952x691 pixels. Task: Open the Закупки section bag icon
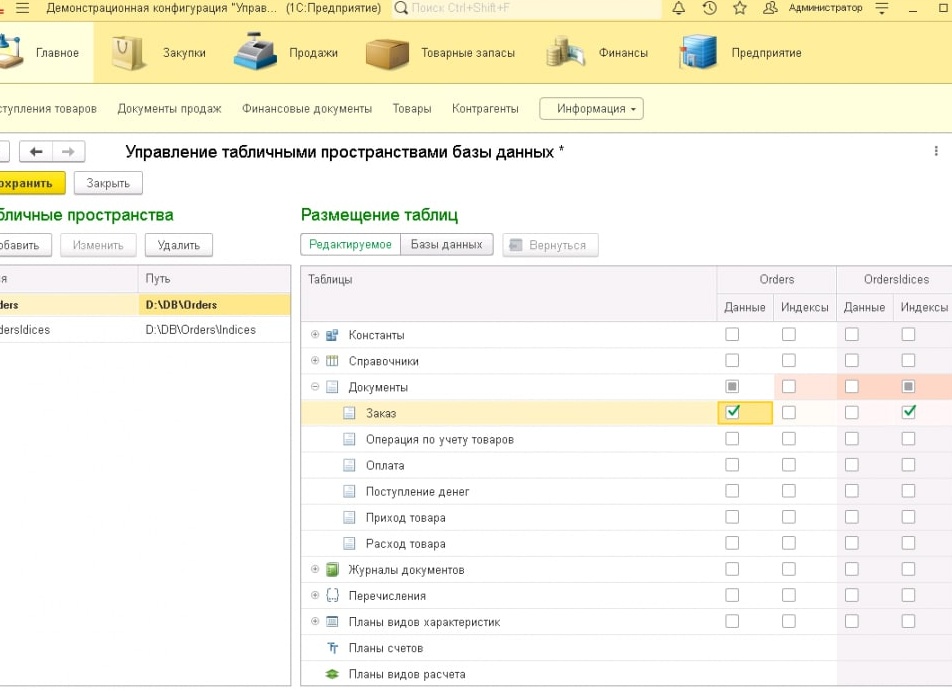[x=128, y=53]
